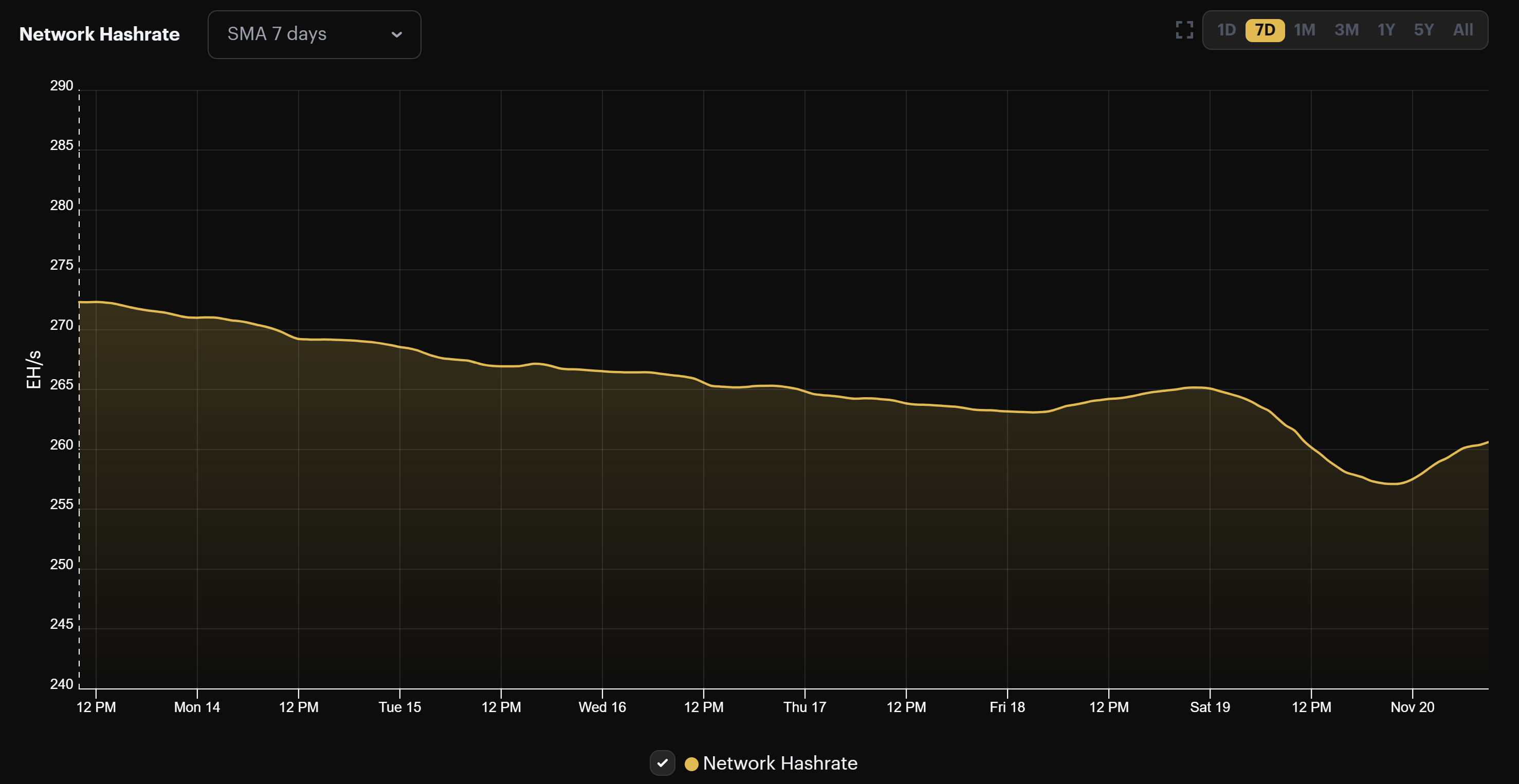Click the SMA 7 days text field

coord(277,34)
